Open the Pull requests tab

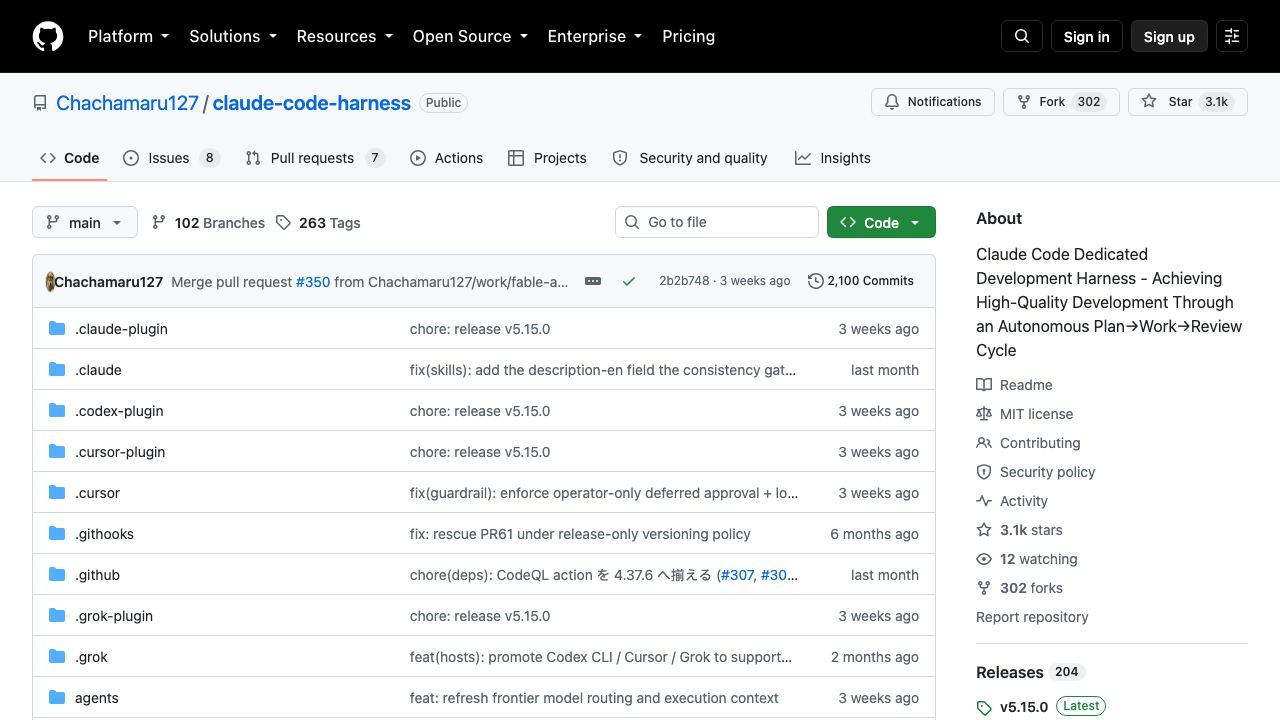(x=315, y=158)
